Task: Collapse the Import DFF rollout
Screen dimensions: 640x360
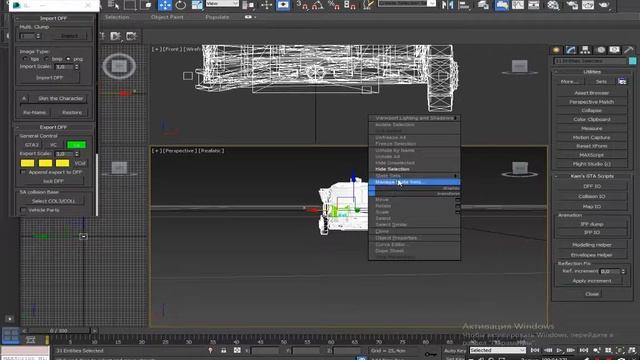Action: click(53, 18)
